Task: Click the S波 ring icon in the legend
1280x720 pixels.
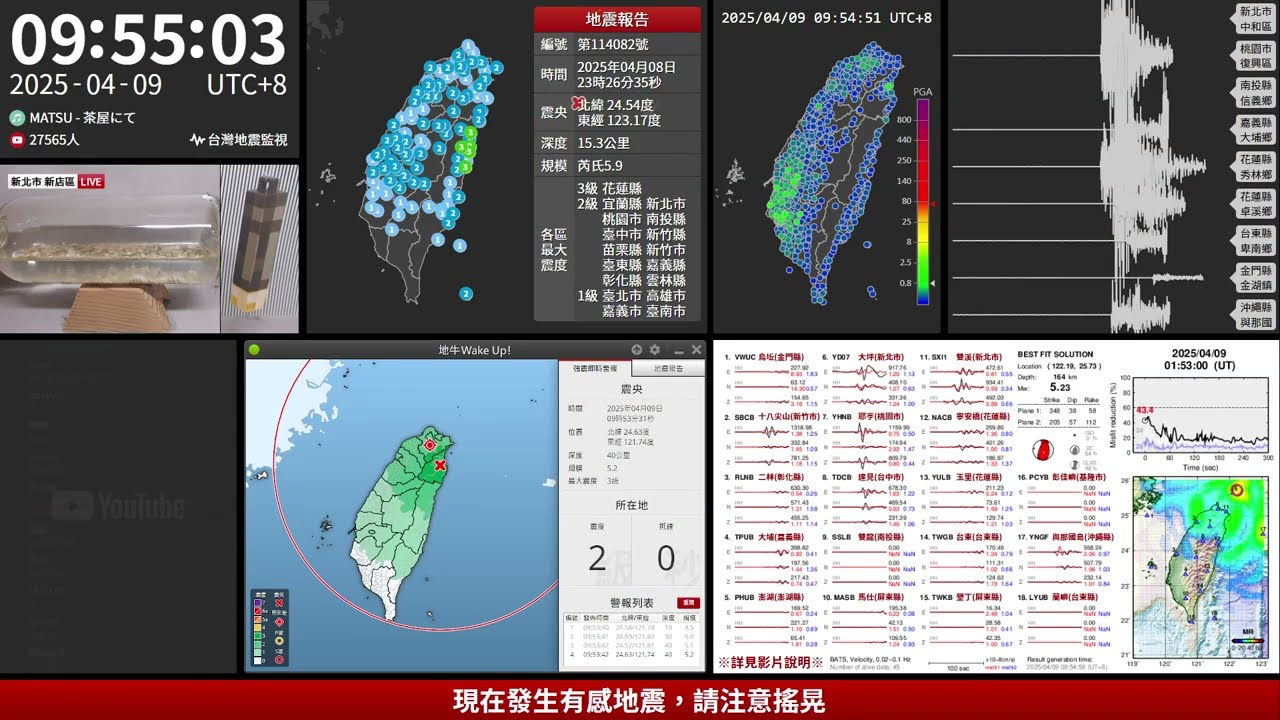Action: 279,660
